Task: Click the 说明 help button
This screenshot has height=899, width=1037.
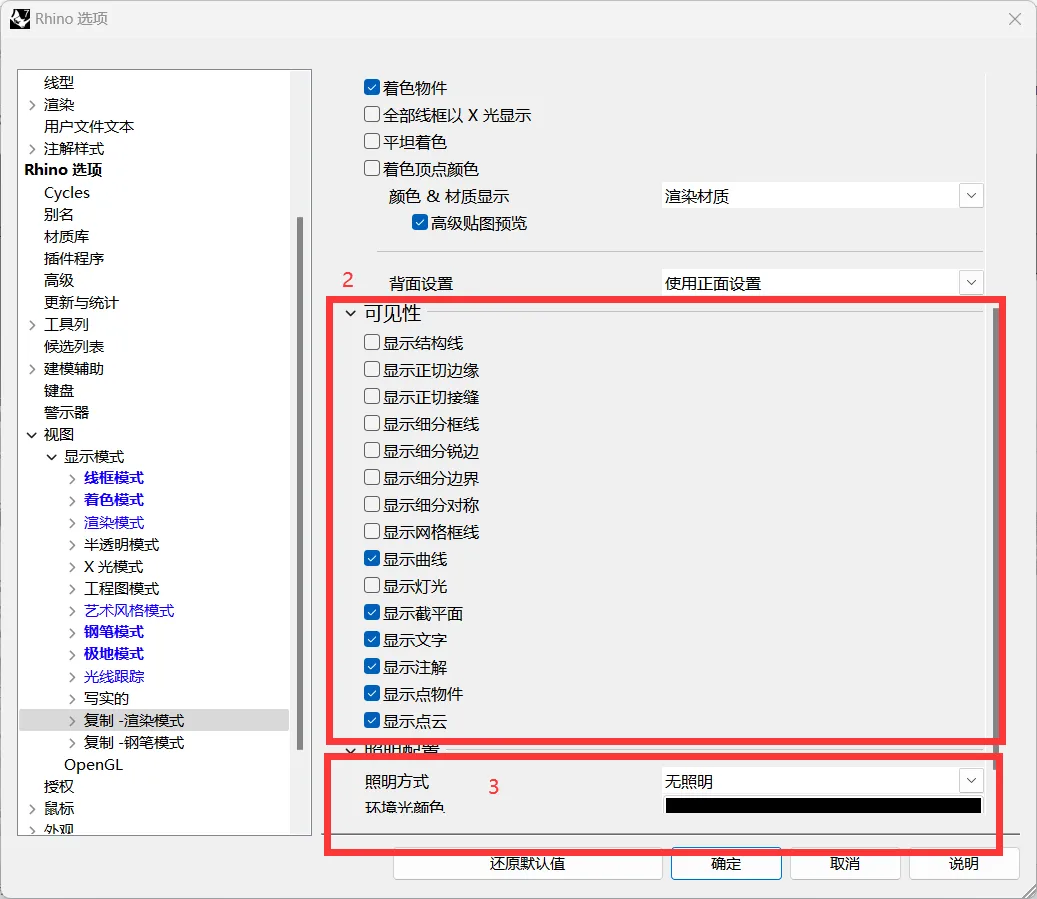Action: 964,864
